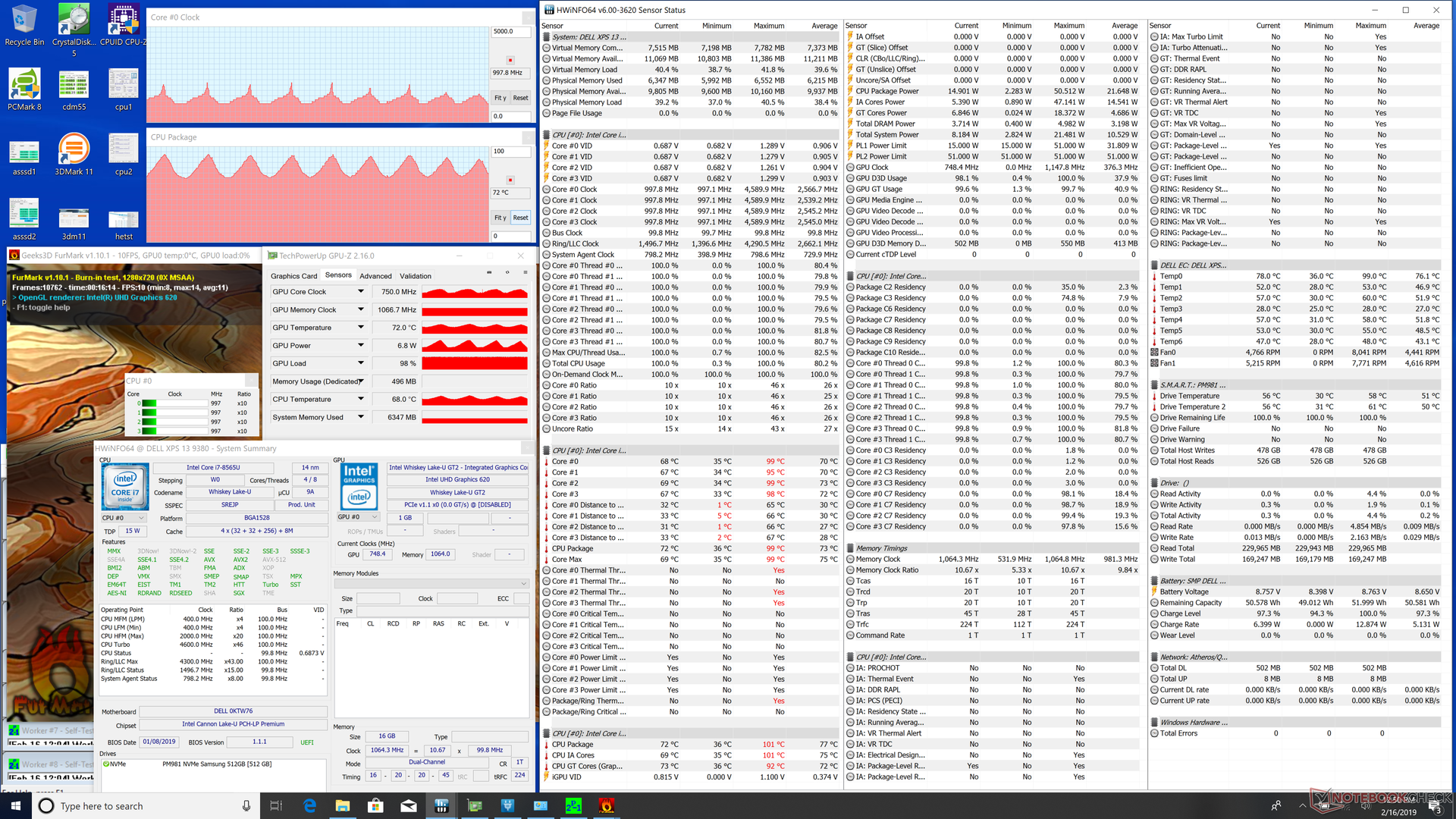Click the microphone icon in the search box
Image resolution: width=1456 pixels, height=819 pixels.
click(x=246, y=805)
